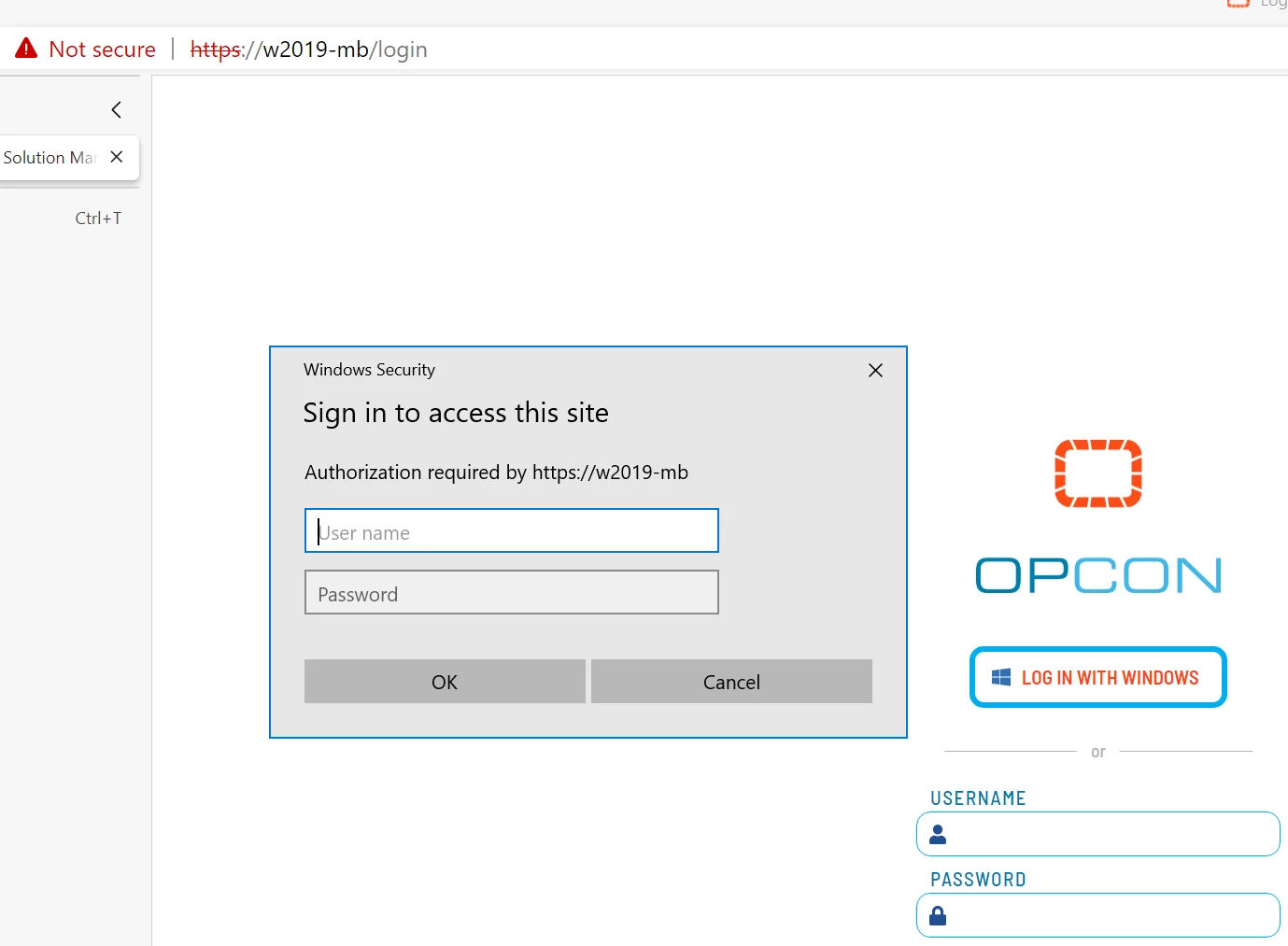The image size is (1288, 946).
Task: Focus the User name field in the dialog
Action: 512,530
